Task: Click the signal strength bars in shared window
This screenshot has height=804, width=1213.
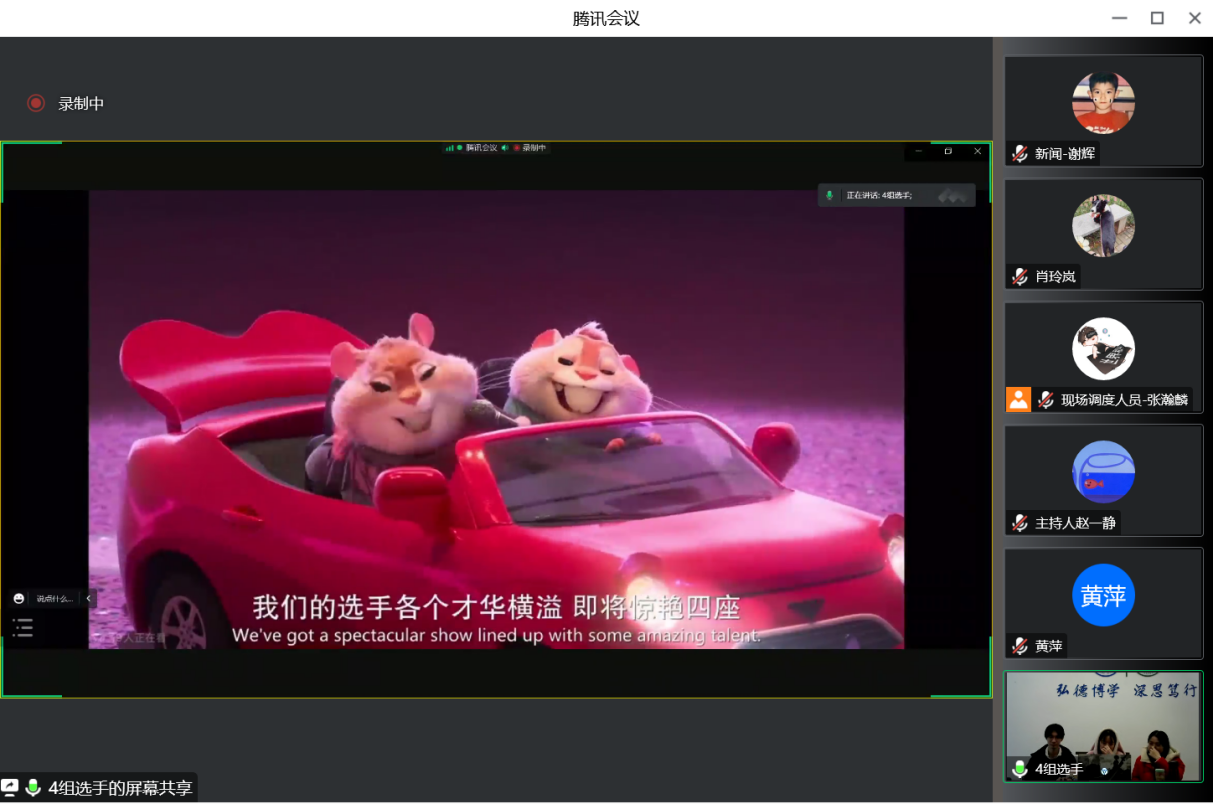Action: click(x=450, y=148)
